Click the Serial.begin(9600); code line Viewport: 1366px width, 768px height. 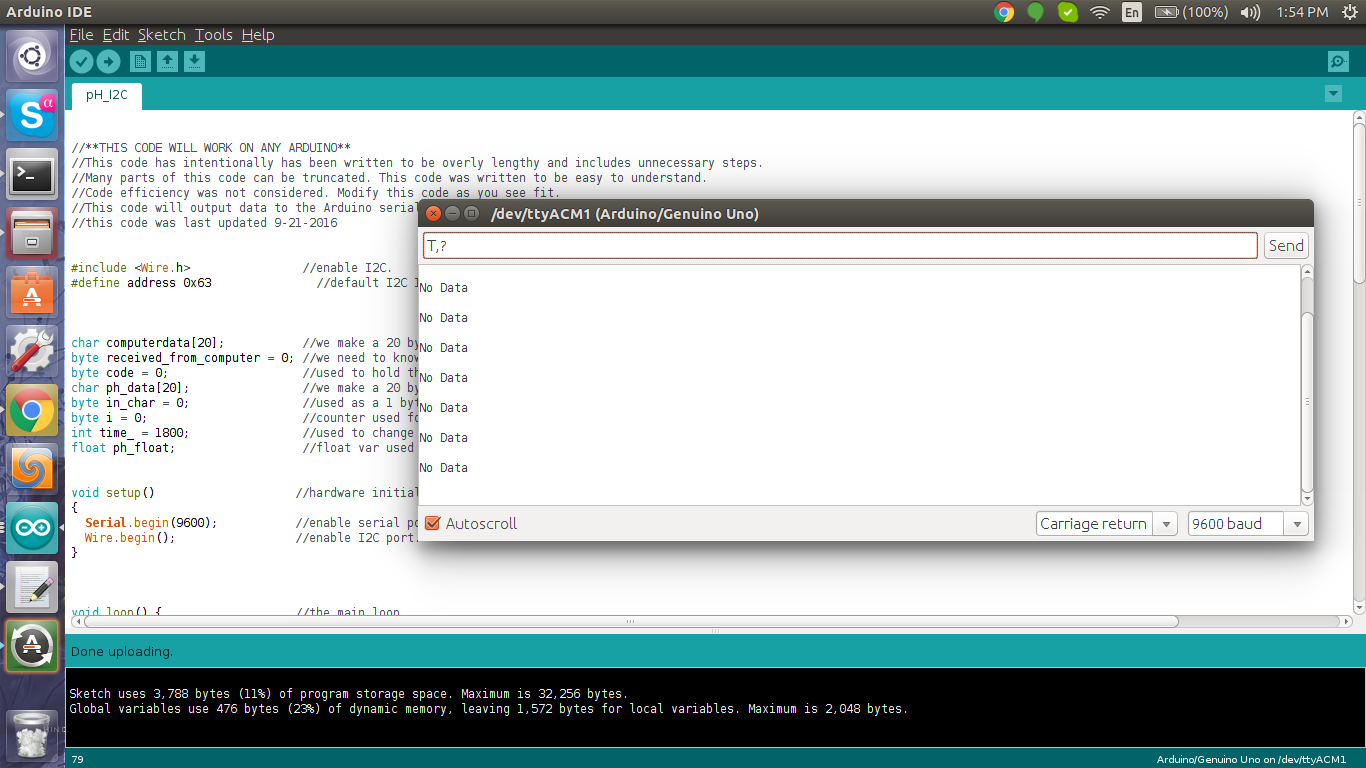pos(151,523)
